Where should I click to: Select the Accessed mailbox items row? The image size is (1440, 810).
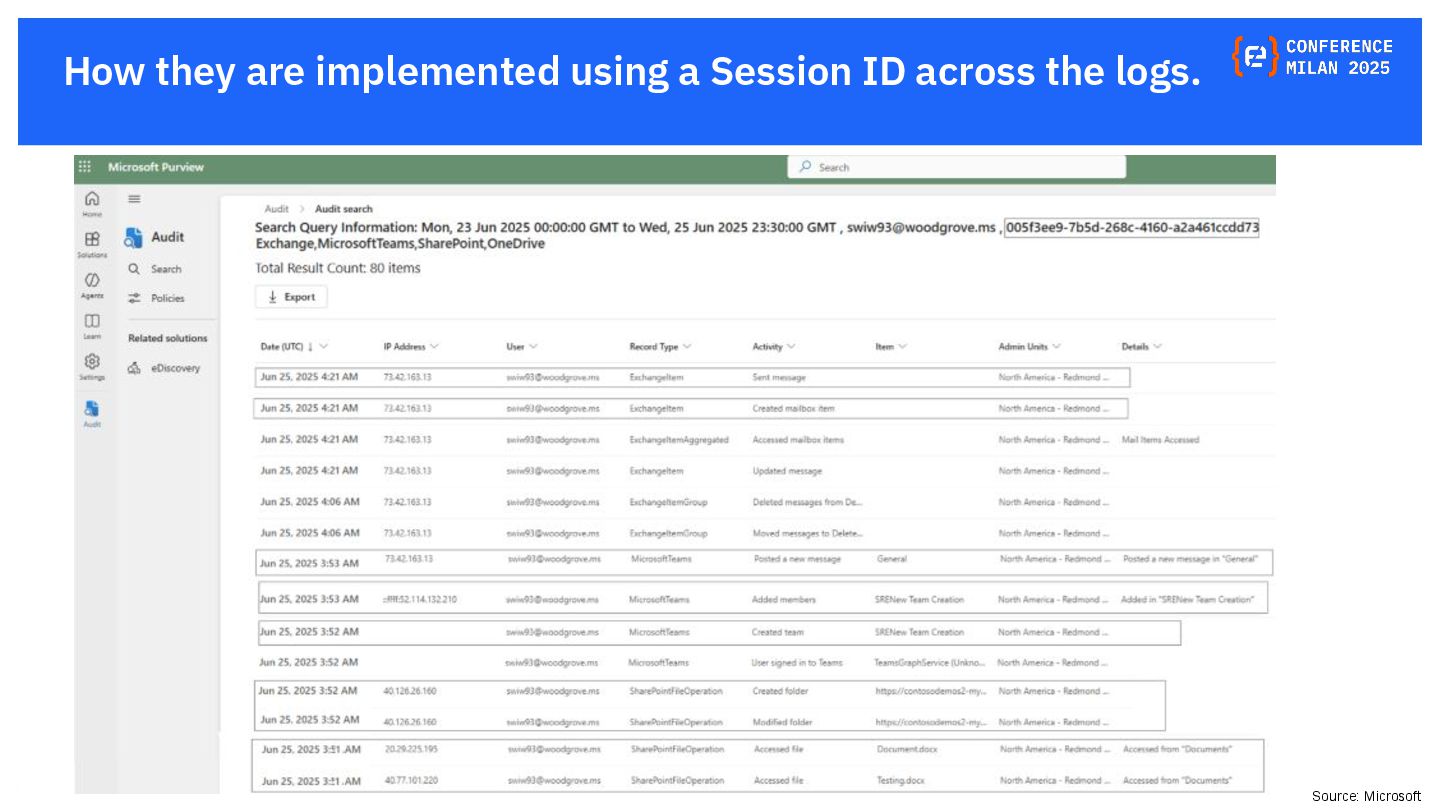[x=765, y=440]
